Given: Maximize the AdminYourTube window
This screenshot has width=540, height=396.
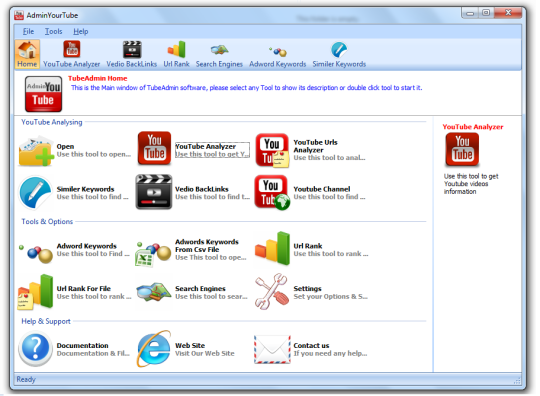Looking at the screenshot, I should tap(486, 13).
